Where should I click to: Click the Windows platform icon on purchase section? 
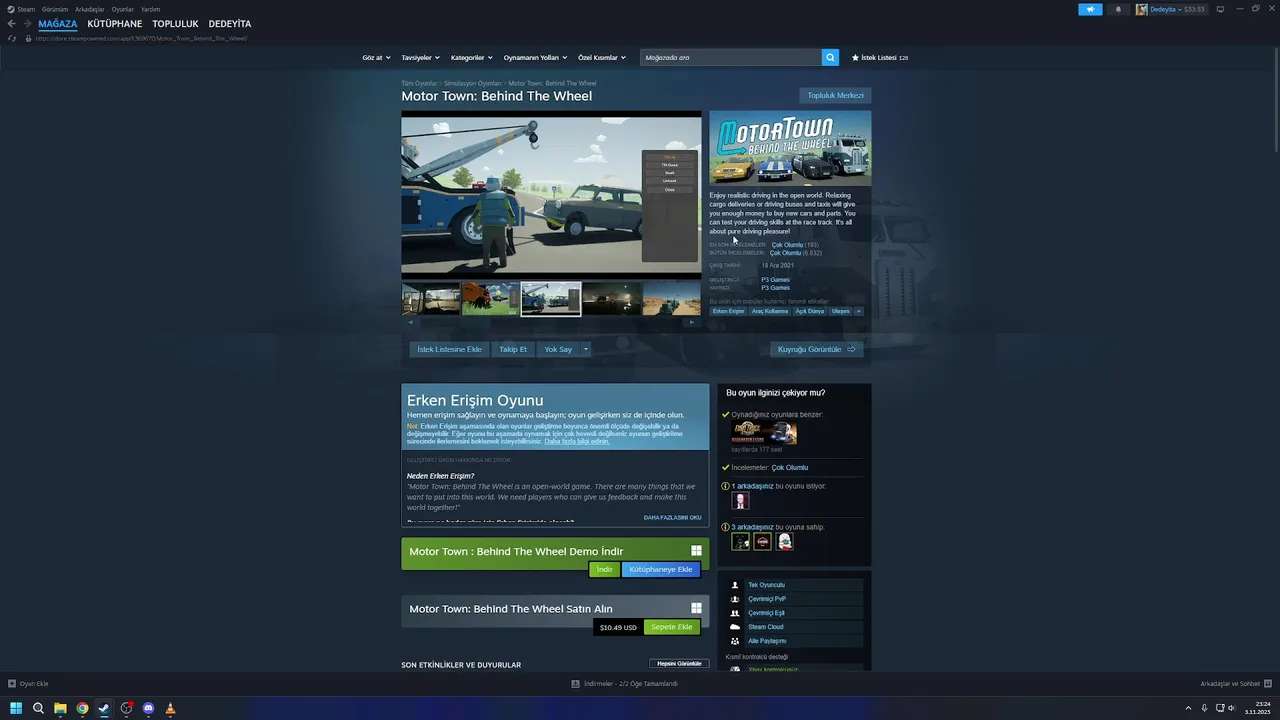[696, 608]
